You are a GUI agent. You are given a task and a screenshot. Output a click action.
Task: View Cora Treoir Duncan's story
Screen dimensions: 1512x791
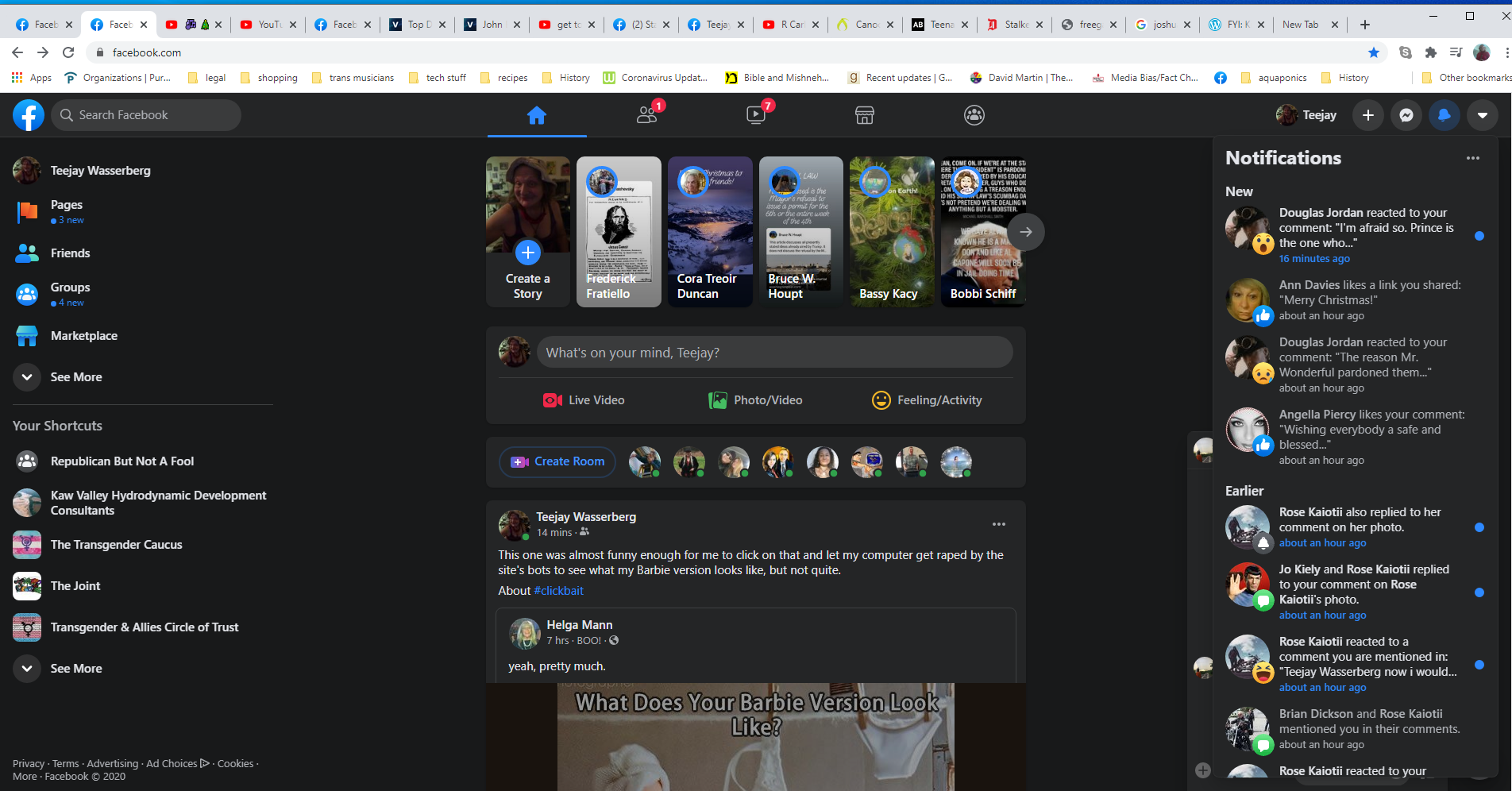coord(710,232)
